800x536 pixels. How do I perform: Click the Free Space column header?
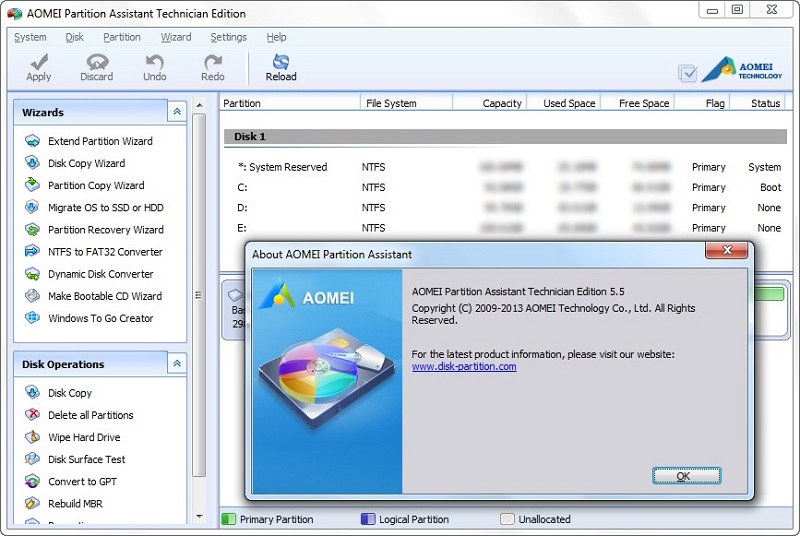[x=637, y=103]
